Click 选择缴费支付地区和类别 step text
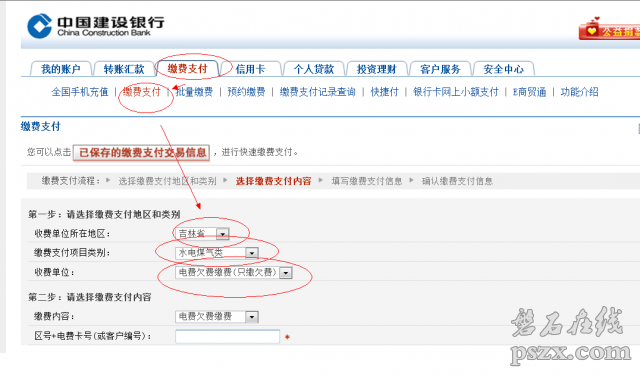Screen dimensions: 640x375 point(167,181)
